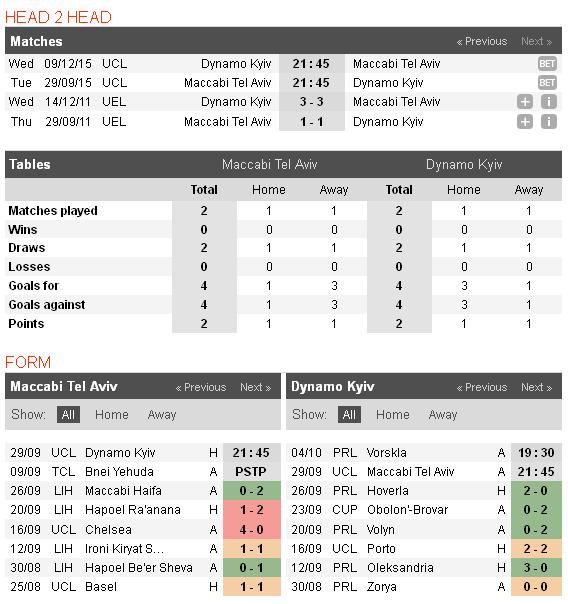The width and height of the screenshot is (568, 604).
Task: Open the Porto 2 - 2 match score
Action: [536, 549]
